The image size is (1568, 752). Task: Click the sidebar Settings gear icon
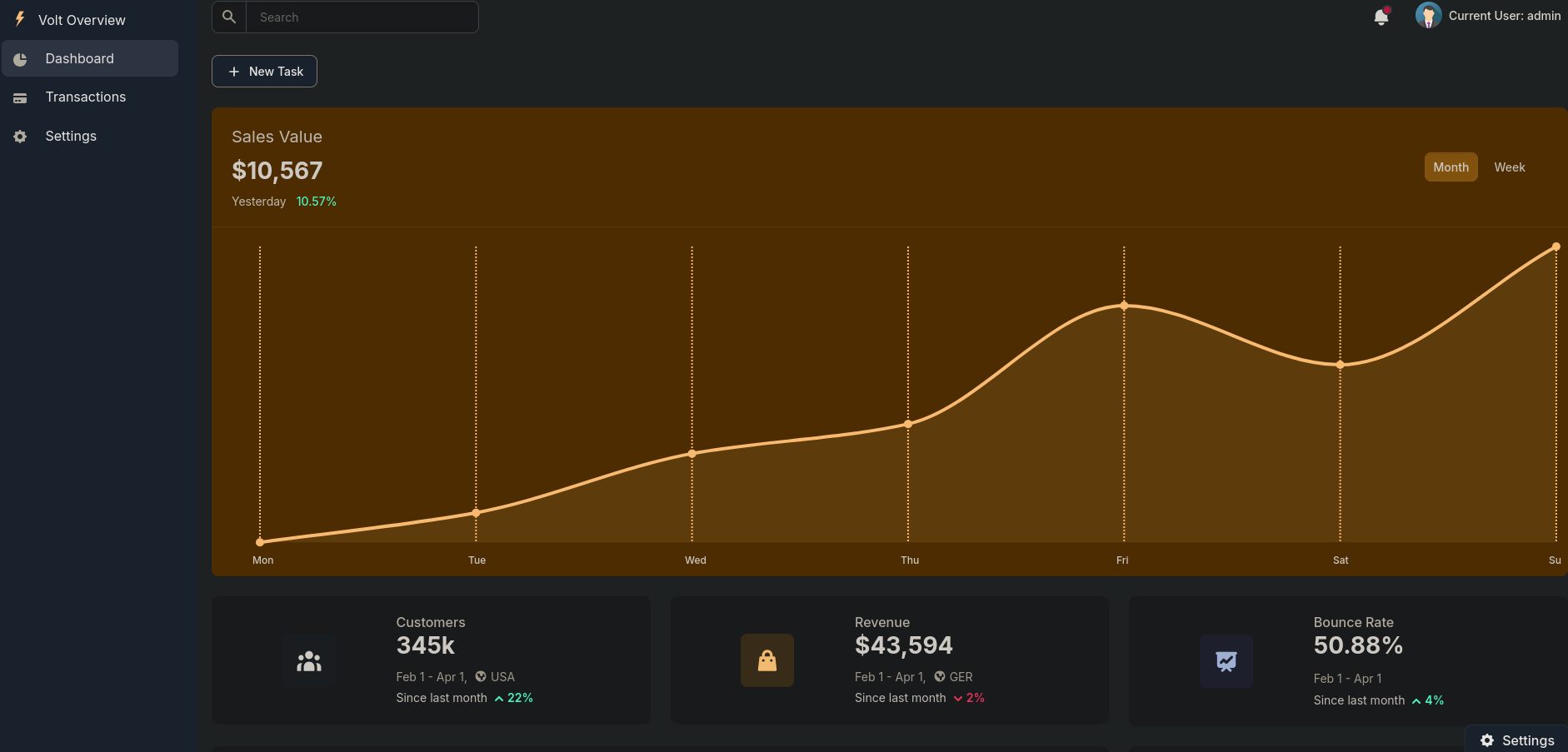click(20, 137)
